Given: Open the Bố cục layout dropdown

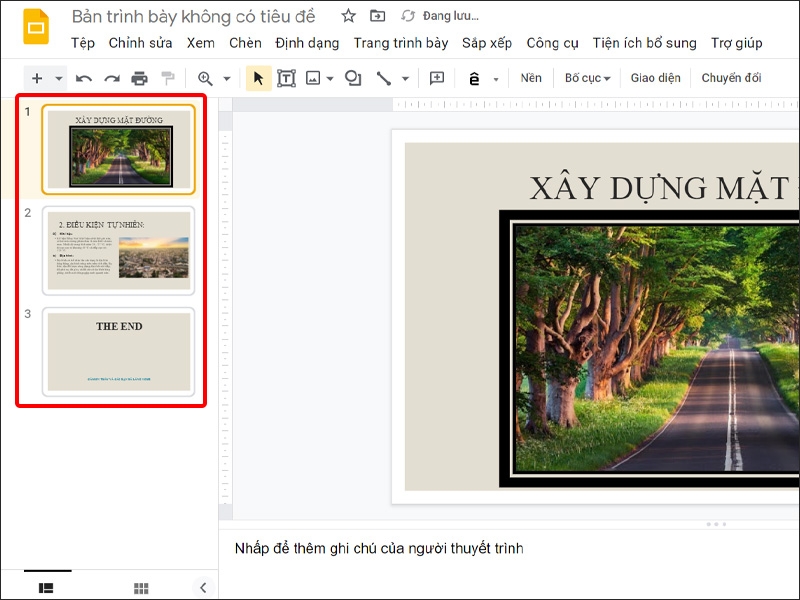Looking at the screenshot, I should coord(587,78).
